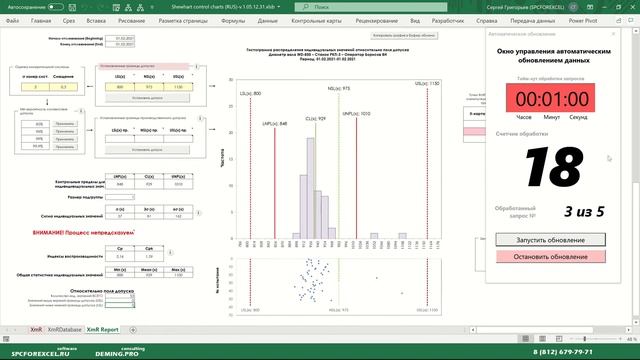The height and width of the screenshot is (360, 640).
Task: Click the second of the two hierarchy-diagram quick-access icons
Action: pyautogui.click(x=140, y=7)
